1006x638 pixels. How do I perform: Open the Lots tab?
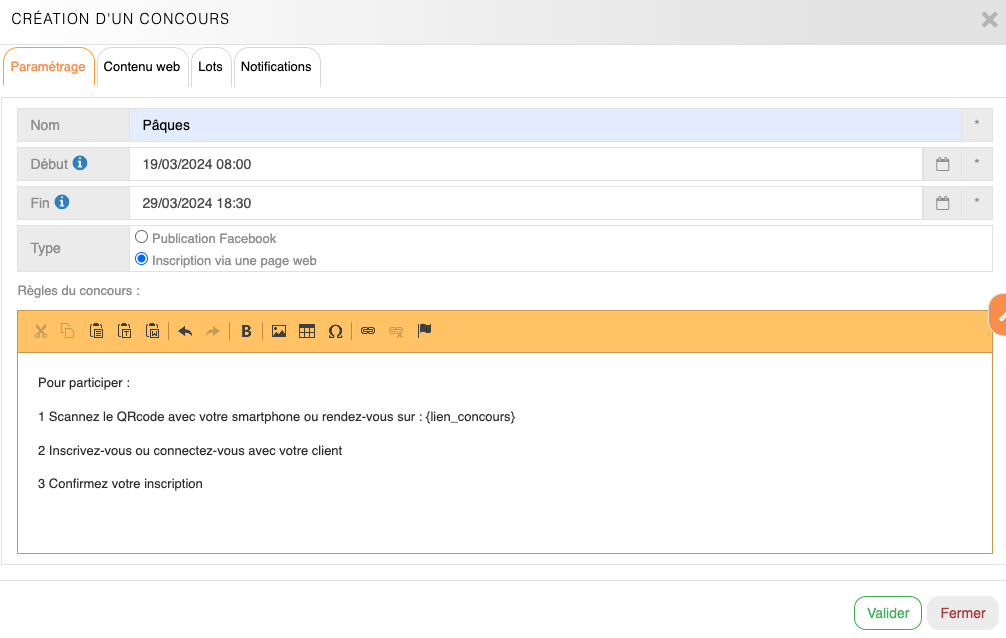(211, 67)
